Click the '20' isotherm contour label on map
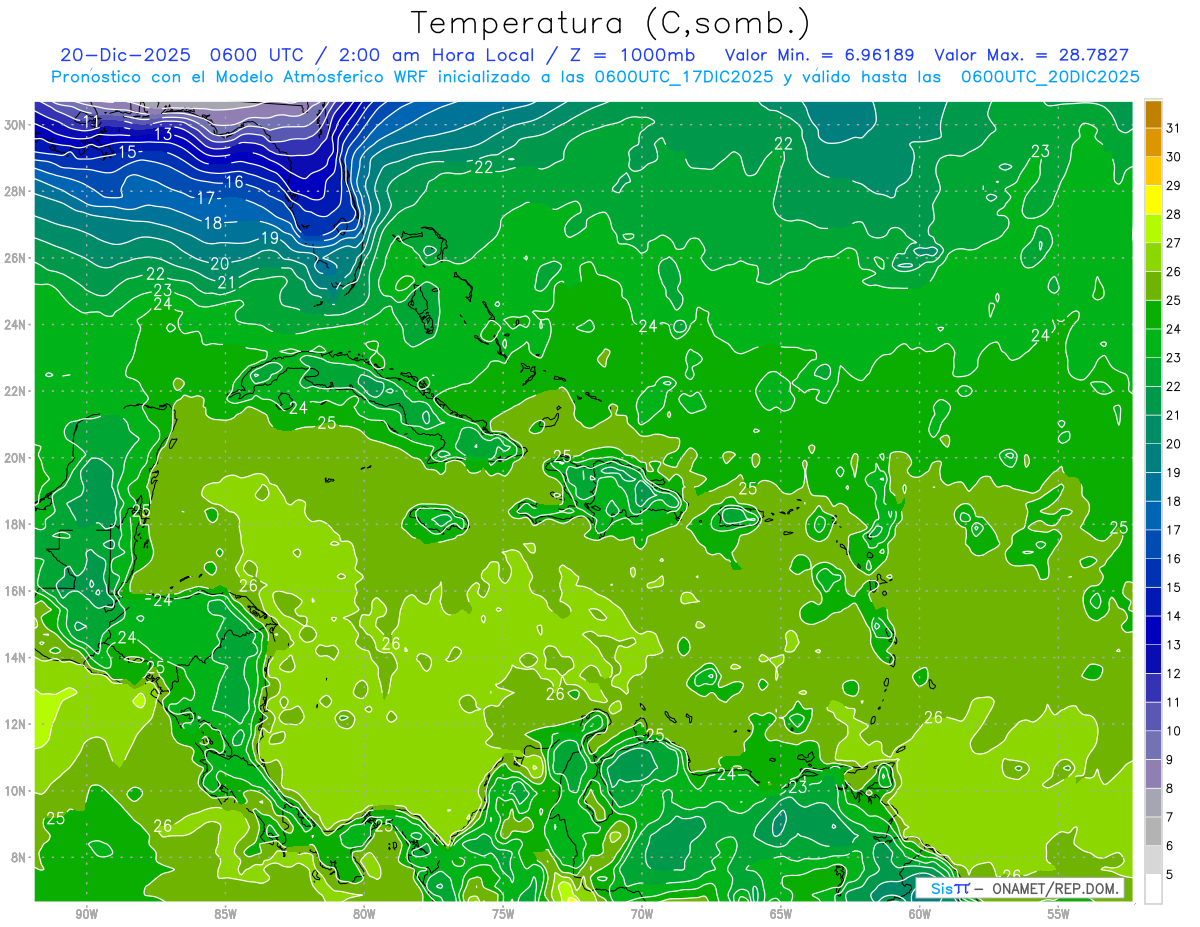The width and height of the screenshot is (1200, 927). click(x=220, y=263)
